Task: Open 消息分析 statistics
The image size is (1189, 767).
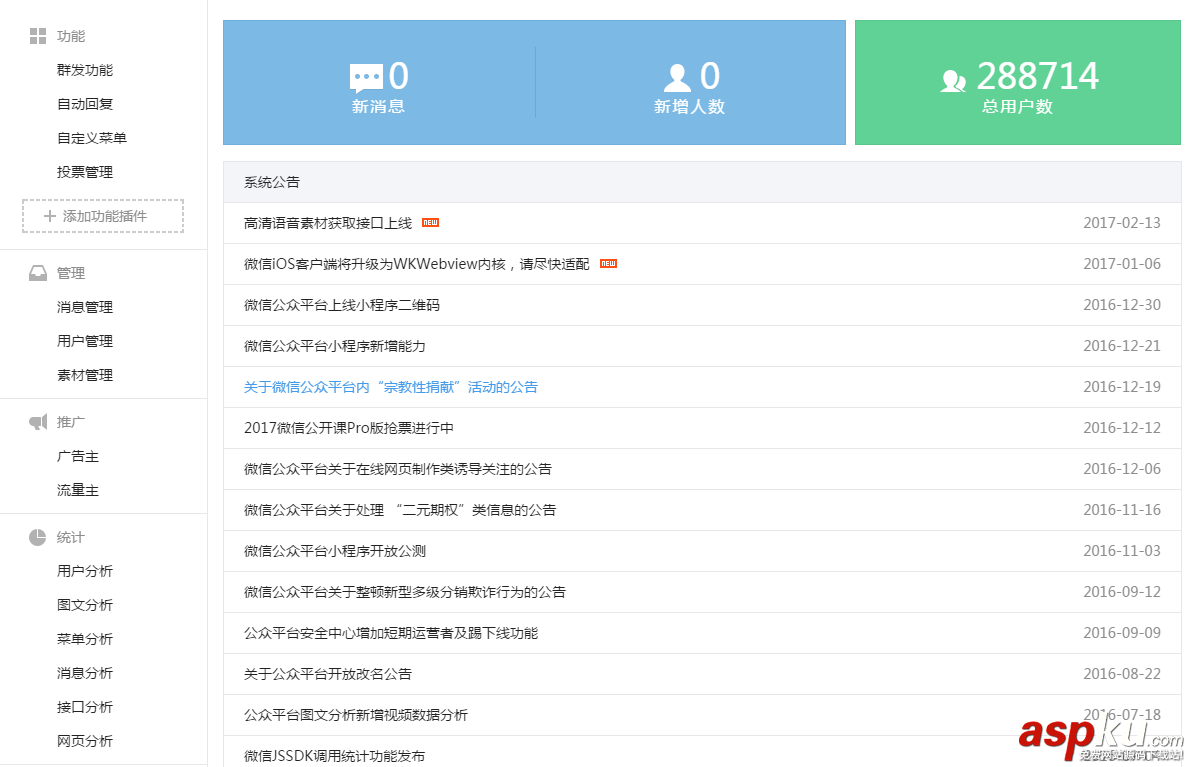Action: click(85, 673)
